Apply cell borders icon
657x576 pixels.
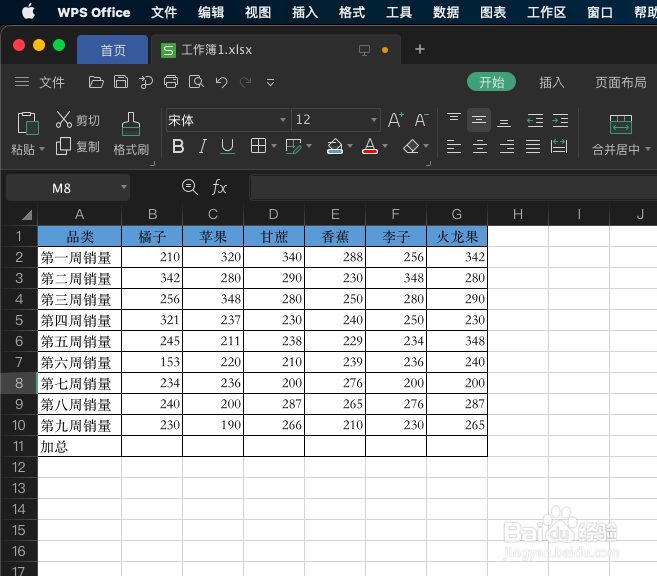click(x=258, y=146)
